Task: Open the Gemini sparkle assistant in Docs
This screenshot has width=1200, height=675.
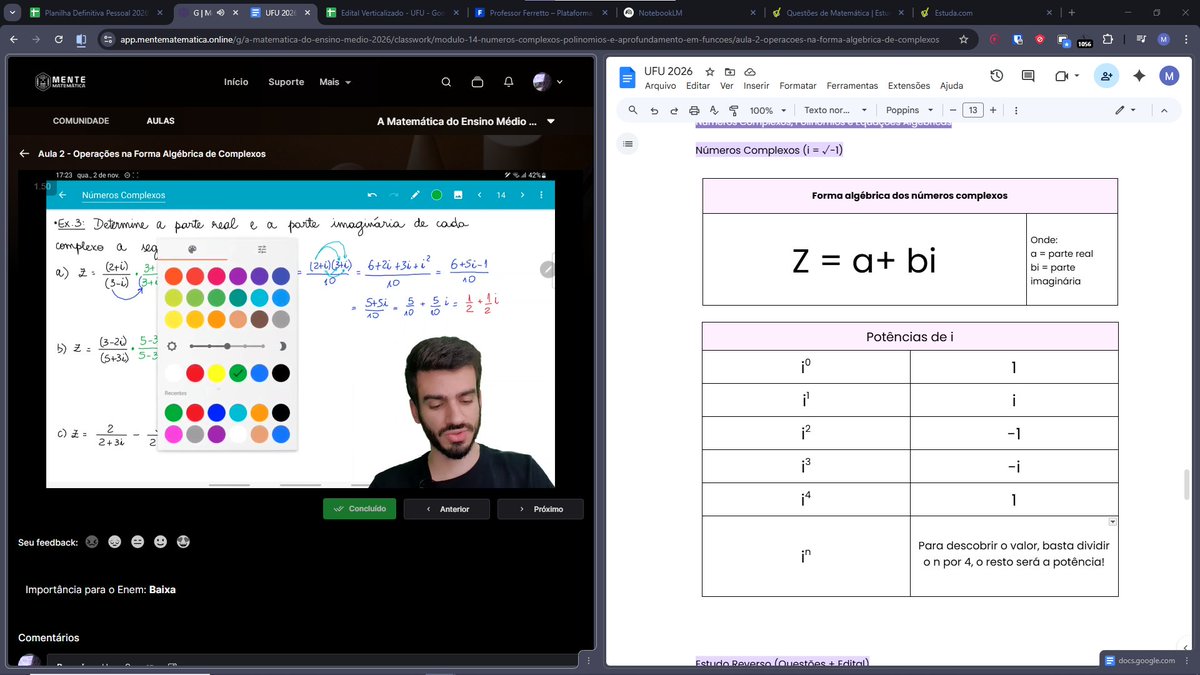Action: coord(1138,76)
